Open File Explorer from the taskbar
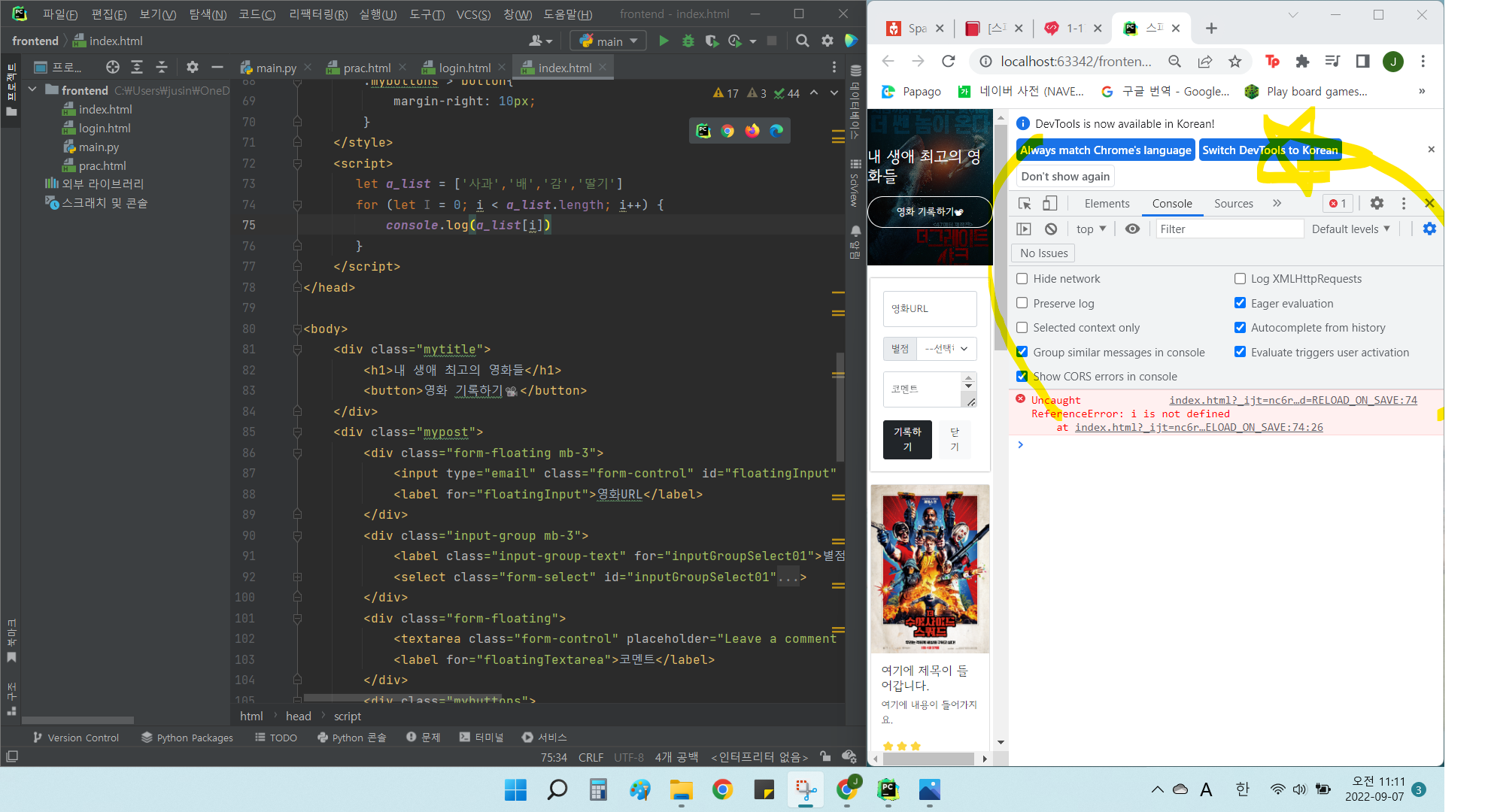The width and height of the screenshot is (1485, 812). pos(682,790)
